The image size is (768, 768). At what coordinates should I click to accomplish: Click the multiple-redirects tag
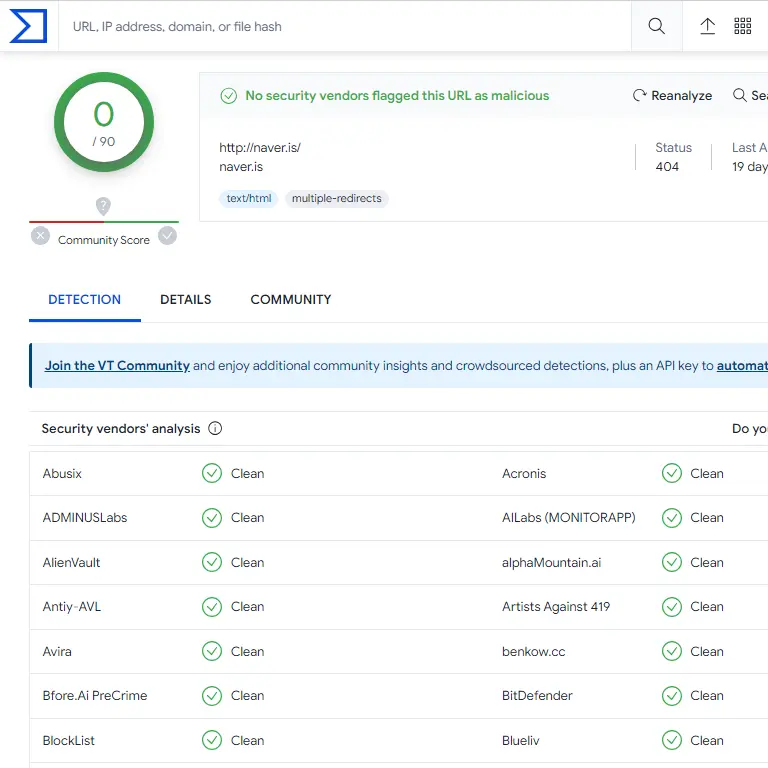coord(337,198)
